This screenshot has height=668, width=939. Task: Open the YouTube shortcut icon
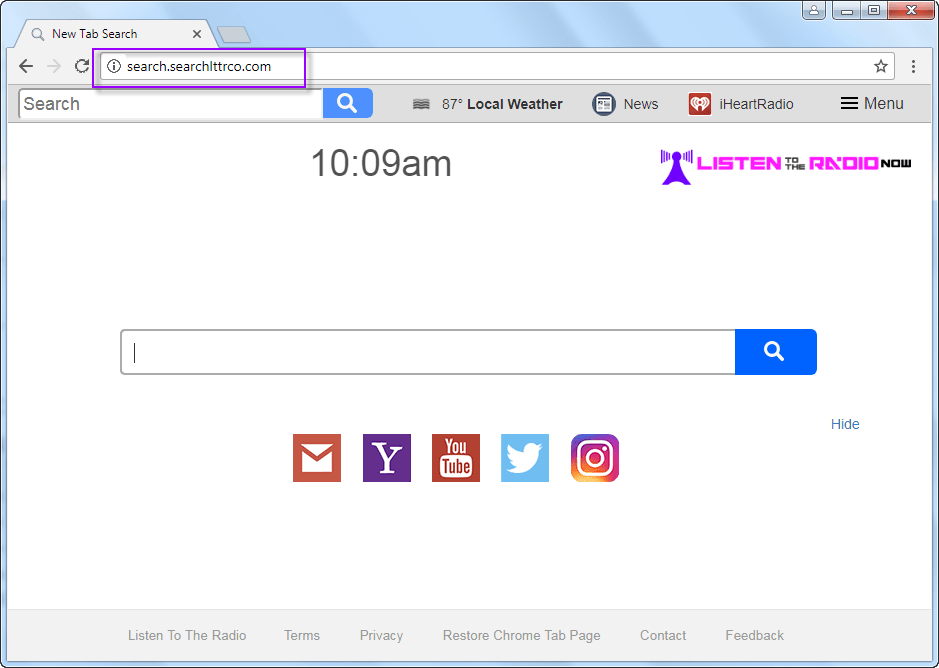pyautogui.click(x=456, y=458)
